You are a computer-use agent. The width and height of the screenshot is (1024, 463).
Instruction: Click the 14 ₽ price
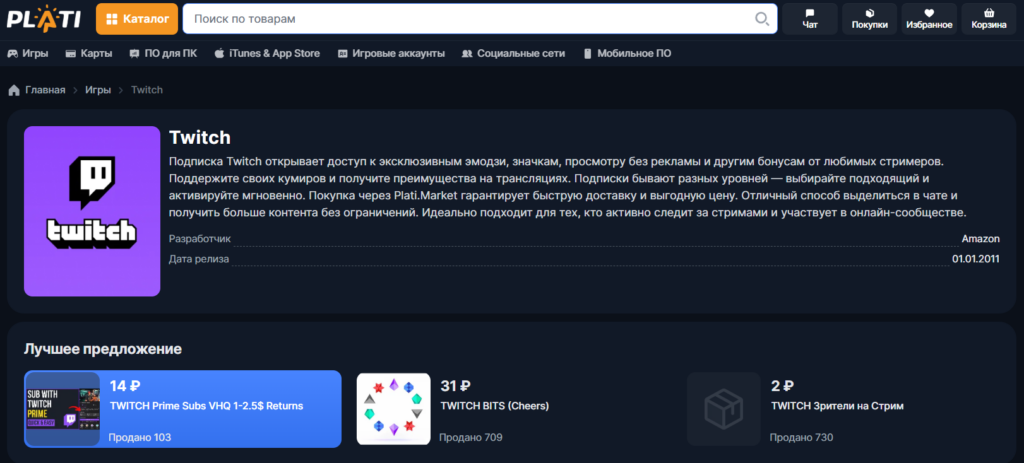(125, 386)
